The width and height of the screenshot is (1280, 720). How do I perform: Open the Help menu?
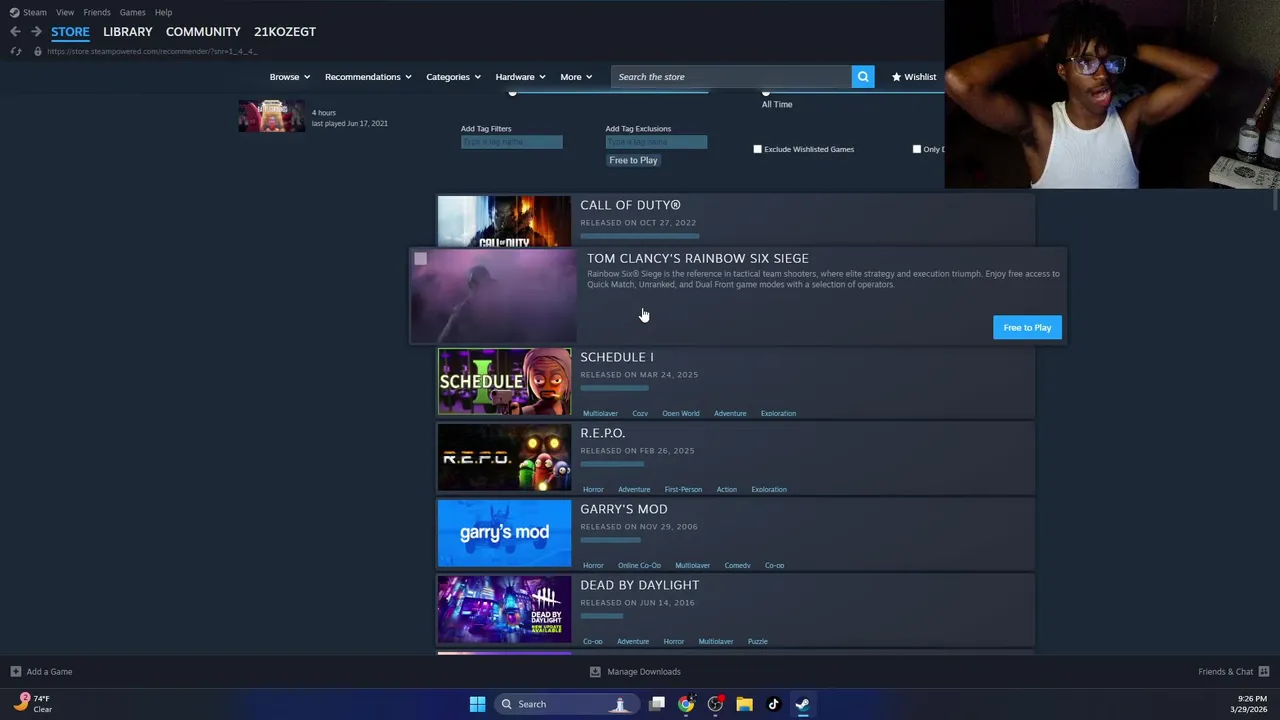pos(163,12)
